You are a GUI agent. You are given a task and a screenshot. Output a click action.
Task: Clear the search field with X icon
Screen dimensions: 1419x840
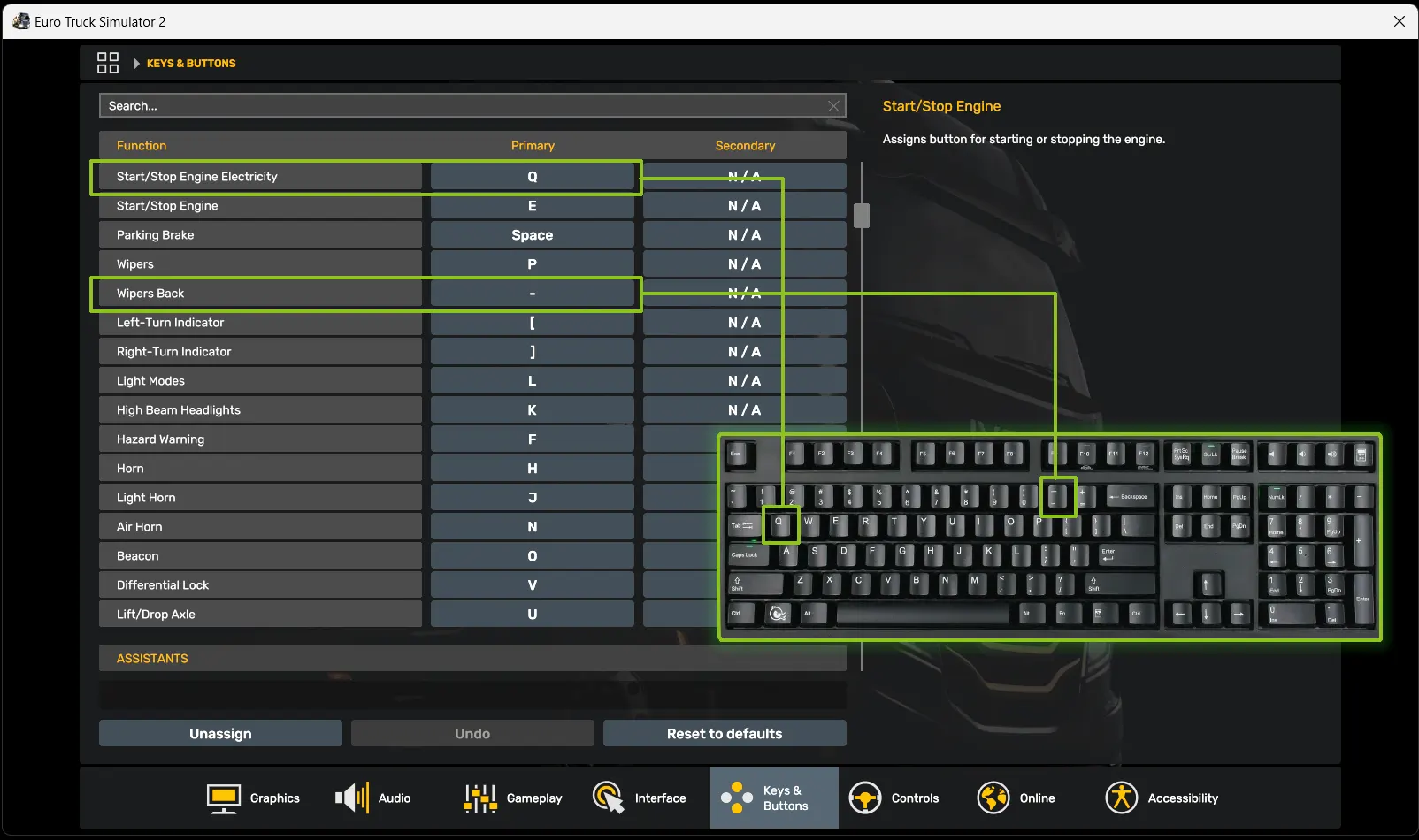833,106
